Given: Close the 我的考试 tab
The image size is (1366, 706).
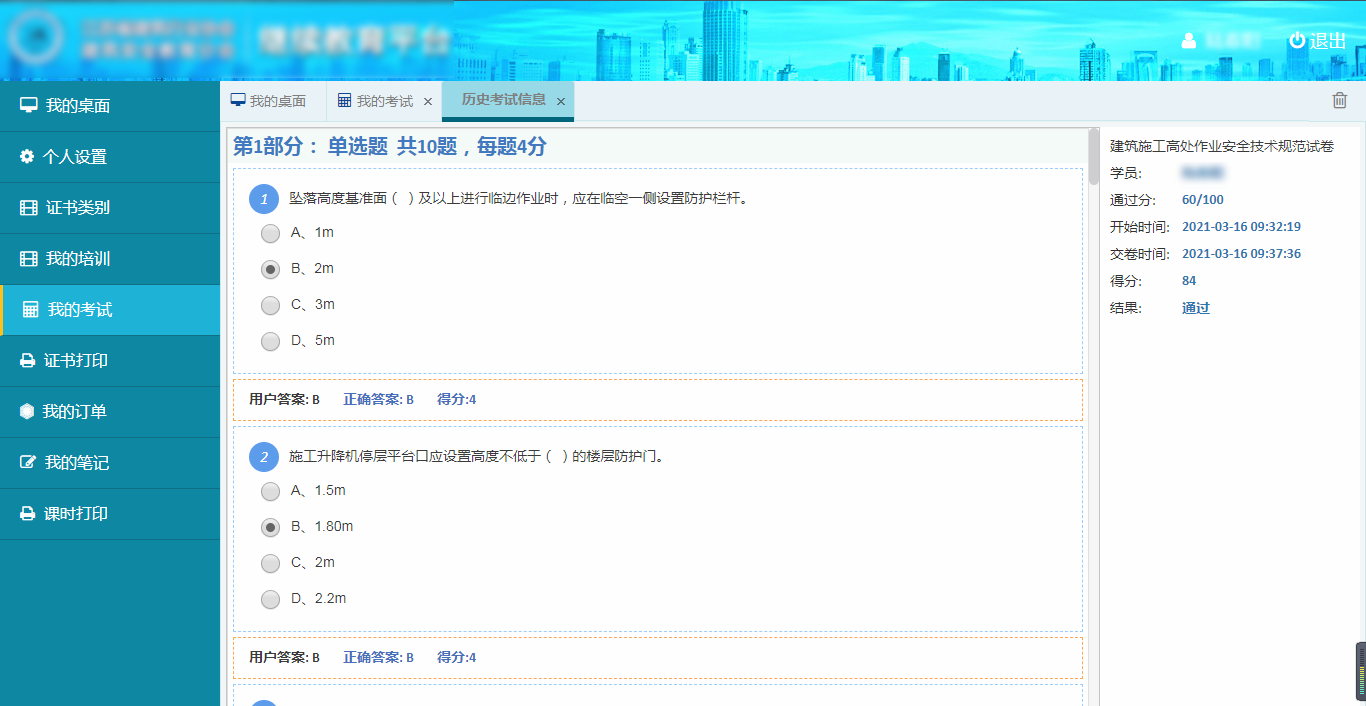Looking at the screenshot, I should 428,101.
